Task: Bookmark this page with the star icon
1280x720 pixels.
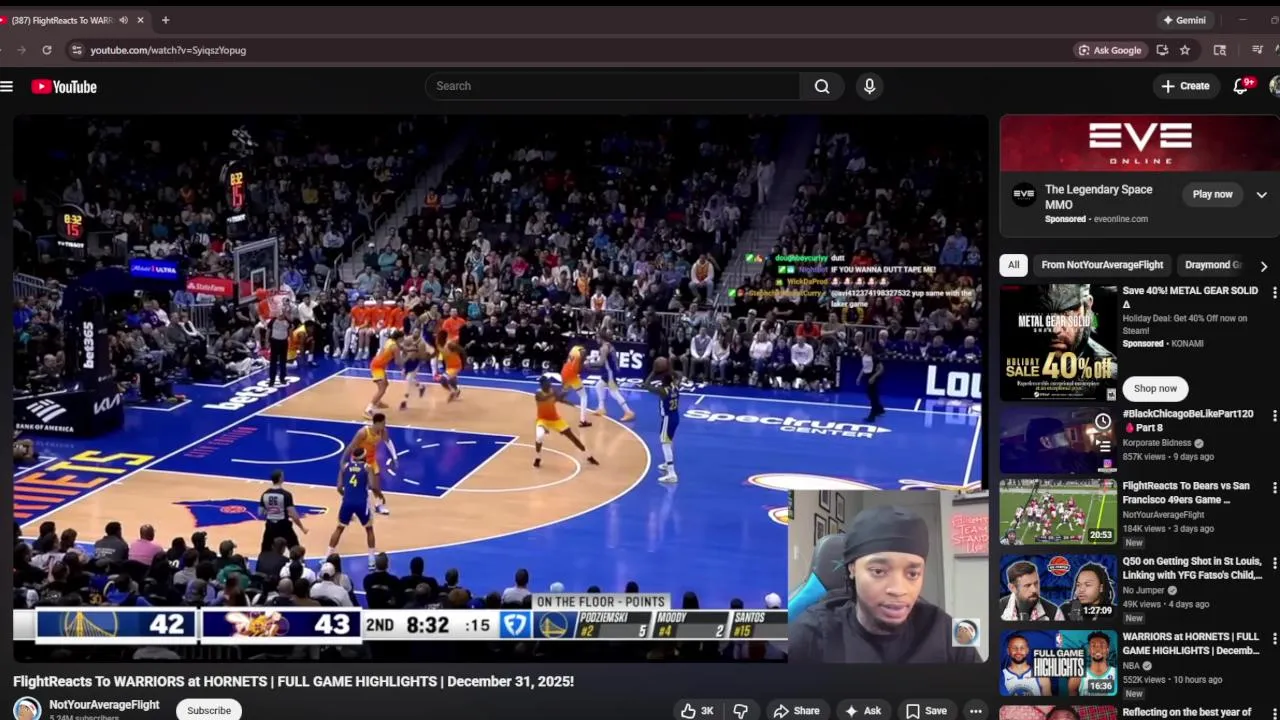Action: (1185, 50)
